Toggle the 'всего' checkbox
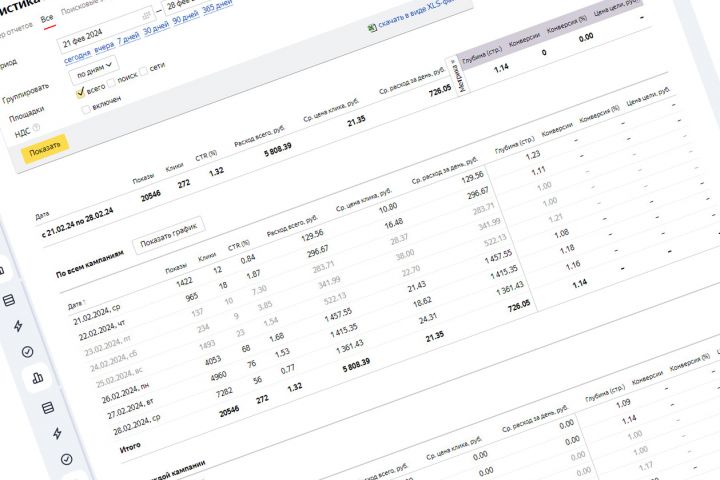This screenshot has width=720, height=480. click(81, 93)
